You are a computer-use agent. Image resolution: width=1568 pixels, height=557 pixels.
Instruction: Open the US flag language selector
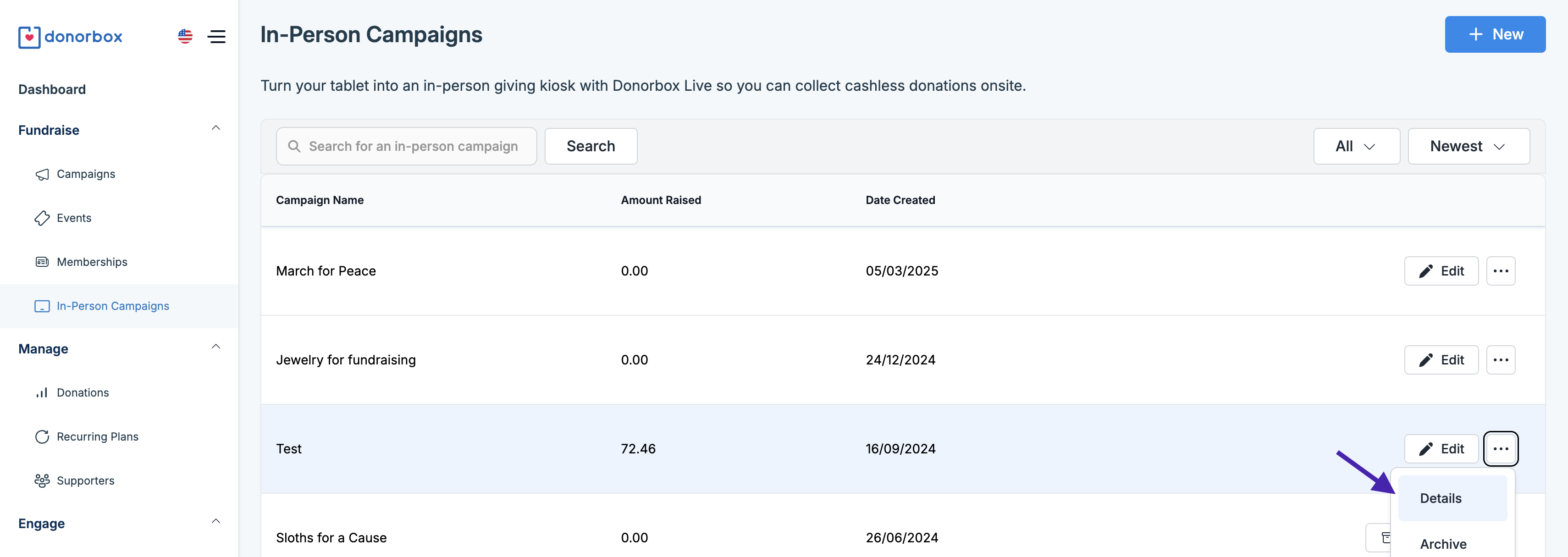[185, 37]
